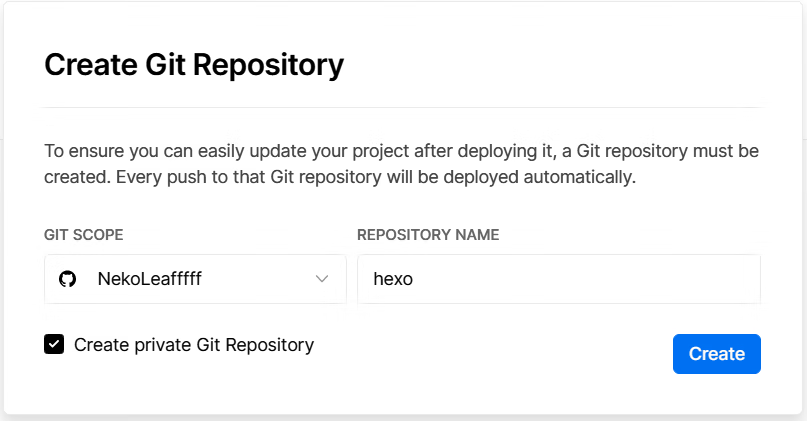This screenshot has height=421, width=807.
Task: Click the GIT SCOPE field label
Action: pyautogui.click(x=83, y=235)
